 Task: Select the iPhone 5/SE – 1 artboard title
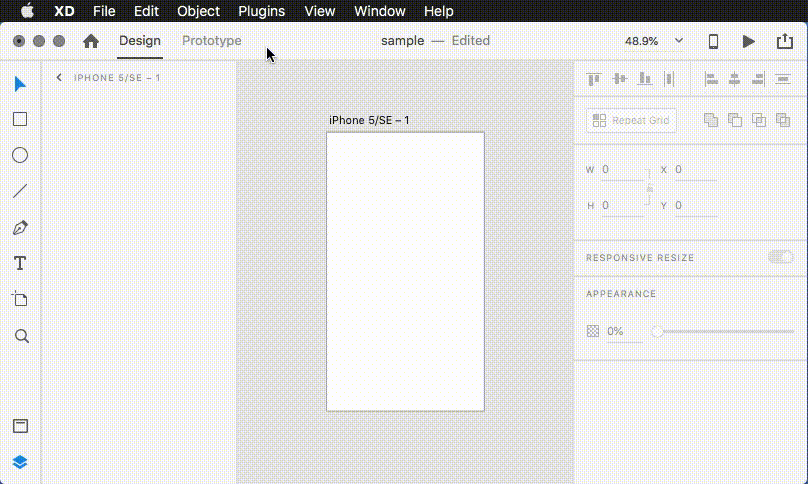coord(369,120)
